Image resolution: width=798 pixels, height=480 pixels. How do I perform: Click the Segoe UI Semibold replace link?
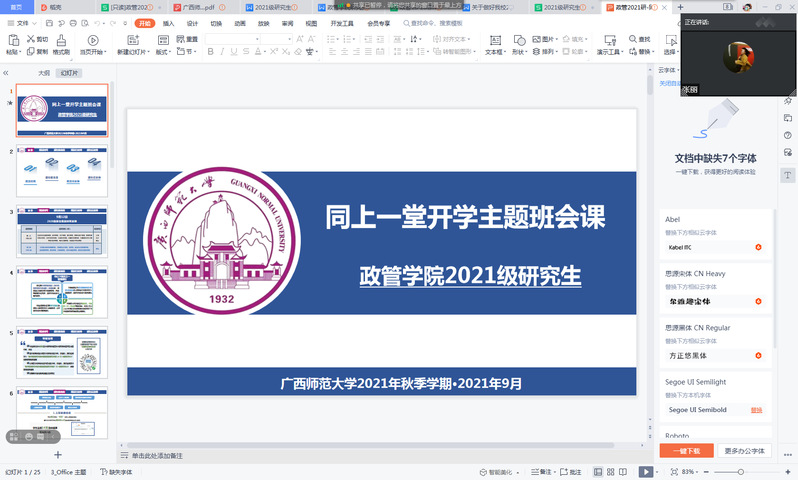click(x=756, y=410)
